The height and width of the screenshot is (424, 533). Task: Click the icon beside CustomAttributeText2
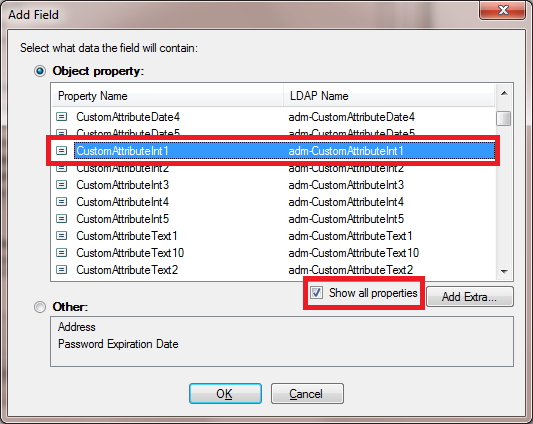[x=62, y=270]
